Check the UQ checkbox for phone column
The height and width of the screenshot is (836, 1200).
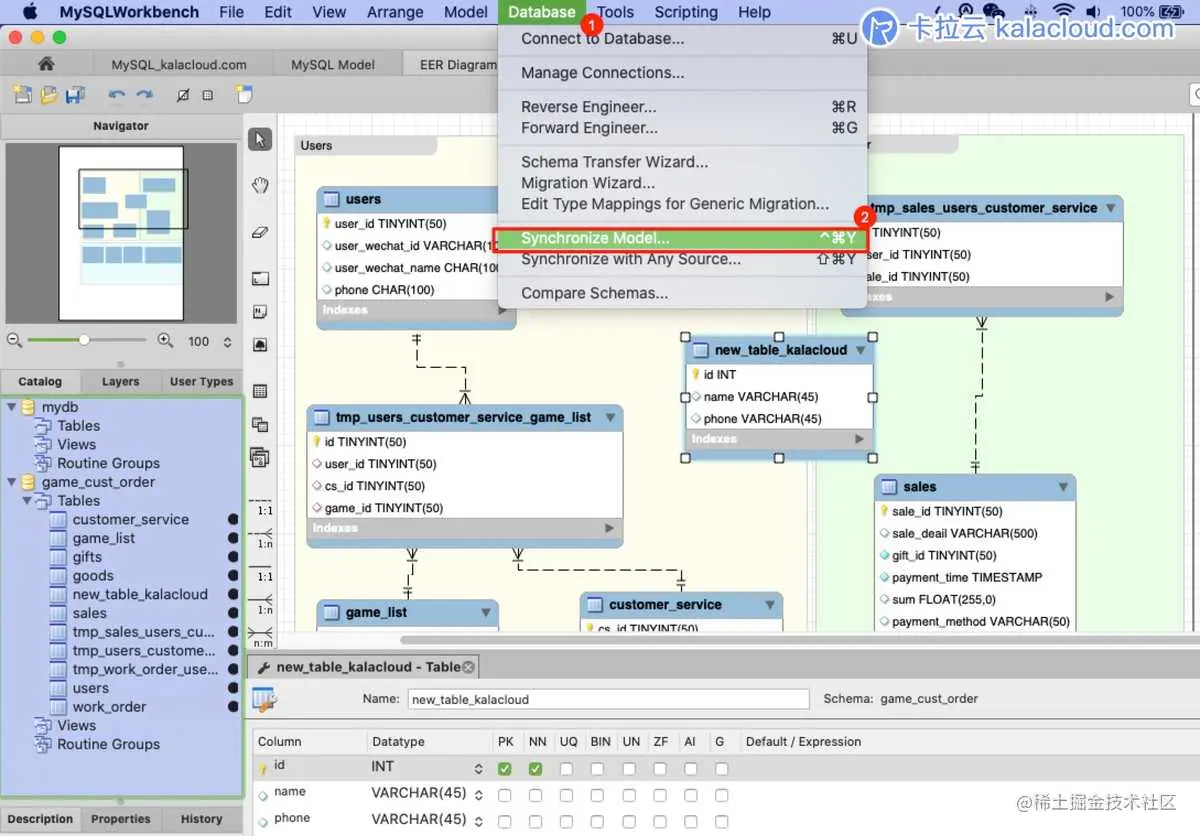click(567, 822)
